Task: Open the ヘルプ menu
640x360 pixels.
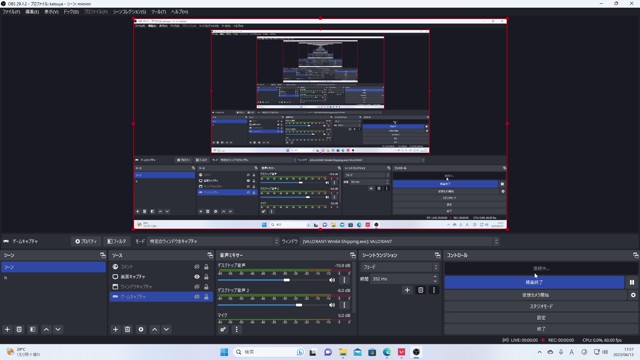Action: point(180,12)
